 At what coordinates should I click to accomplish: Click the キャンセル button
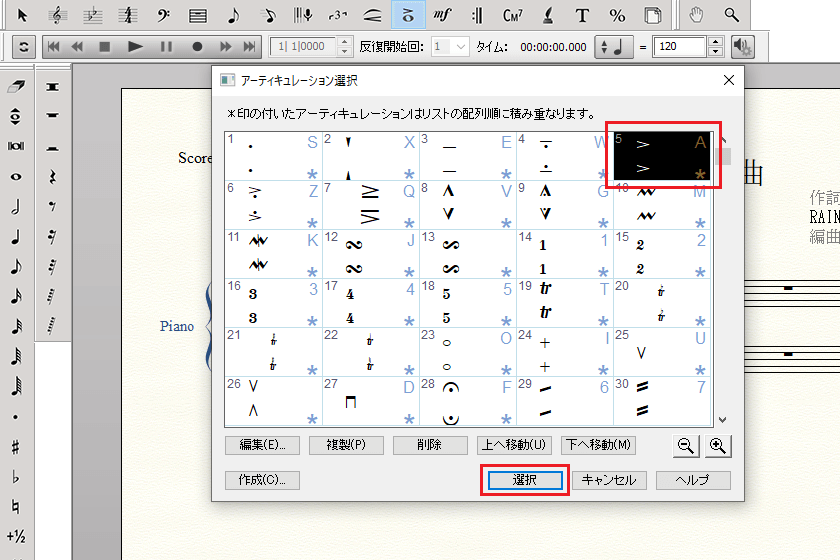click(x=608, y=480)
